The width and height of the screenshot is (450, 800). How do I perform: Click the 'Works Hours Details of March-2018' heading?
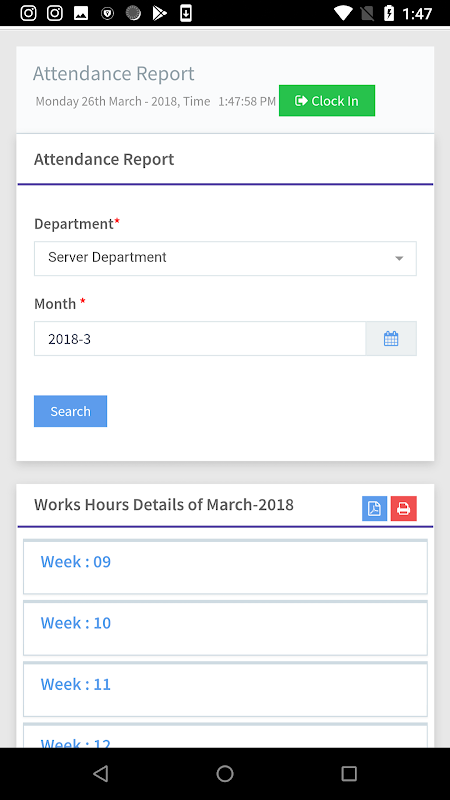pos(164,505)
